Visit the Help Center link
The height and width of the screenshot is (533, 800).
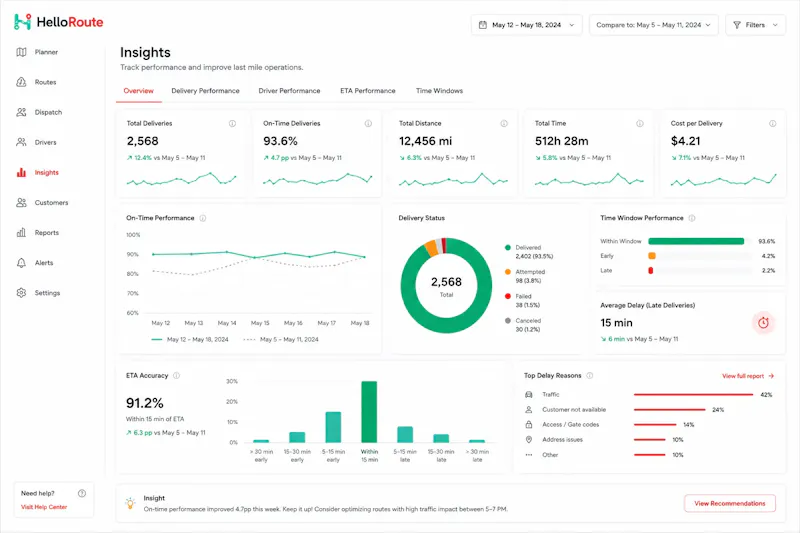[44, 507]
